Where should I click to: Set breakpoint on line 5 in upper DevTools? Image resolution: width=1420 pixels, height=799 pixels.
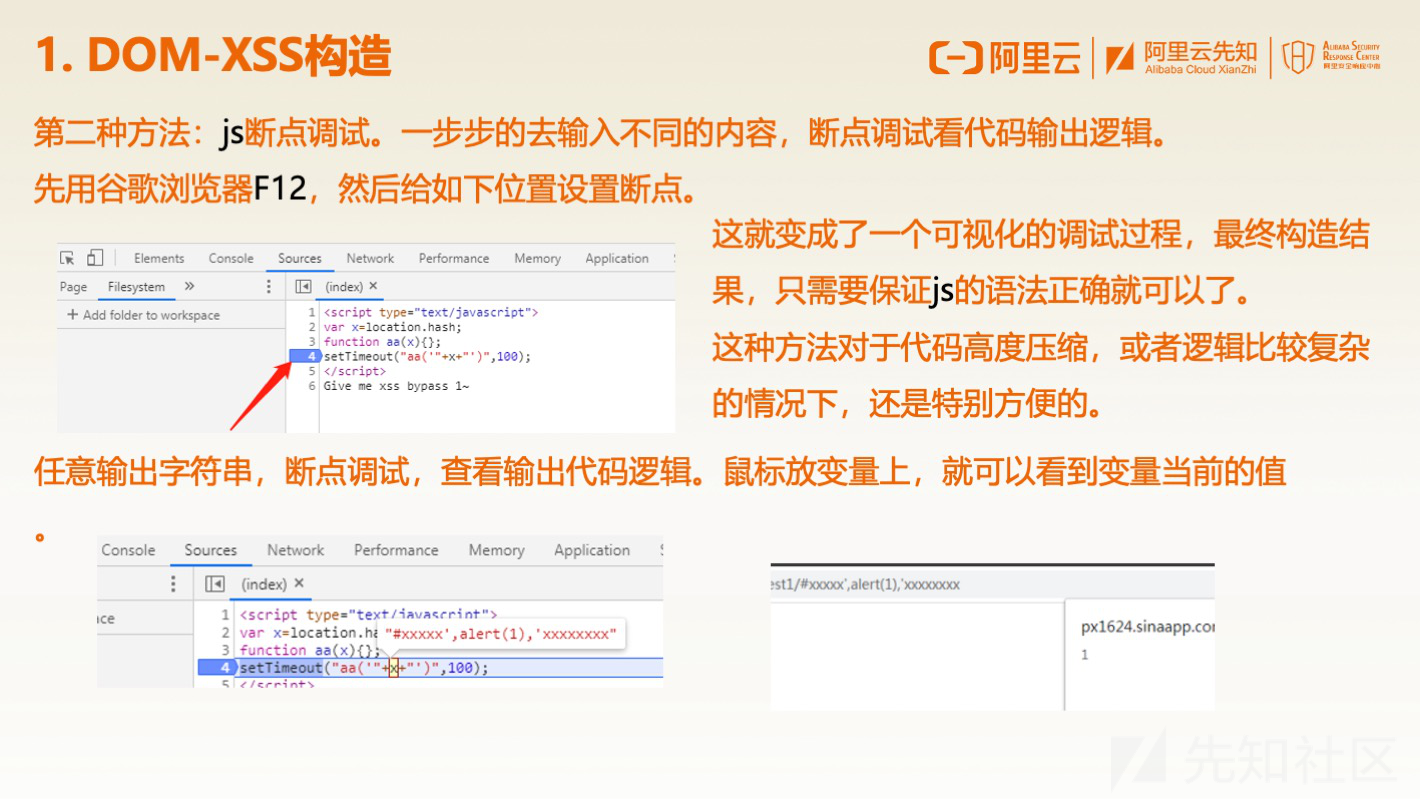[x=312, y=371]
